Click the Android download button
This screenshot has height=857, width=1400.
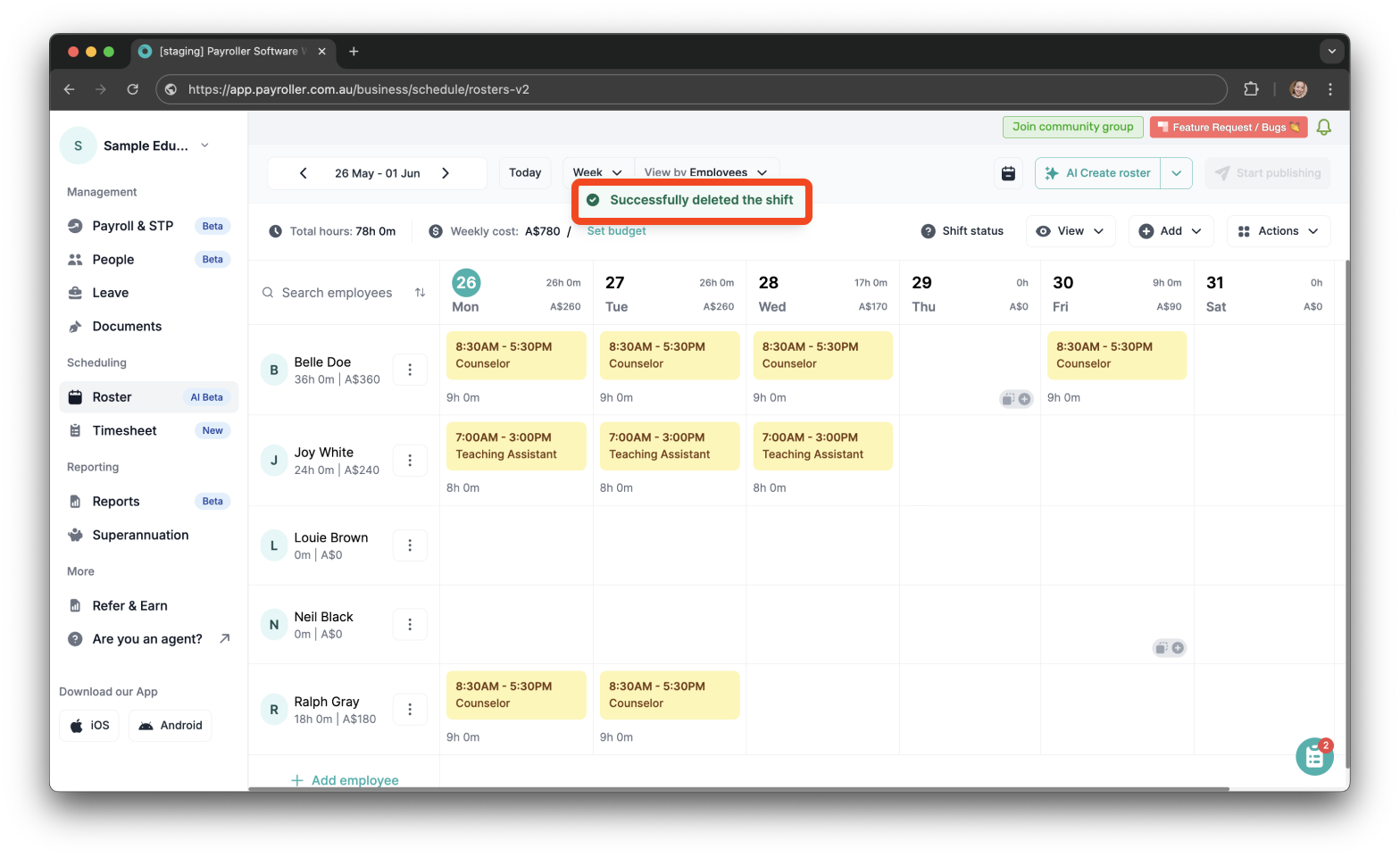coord(171,726)
